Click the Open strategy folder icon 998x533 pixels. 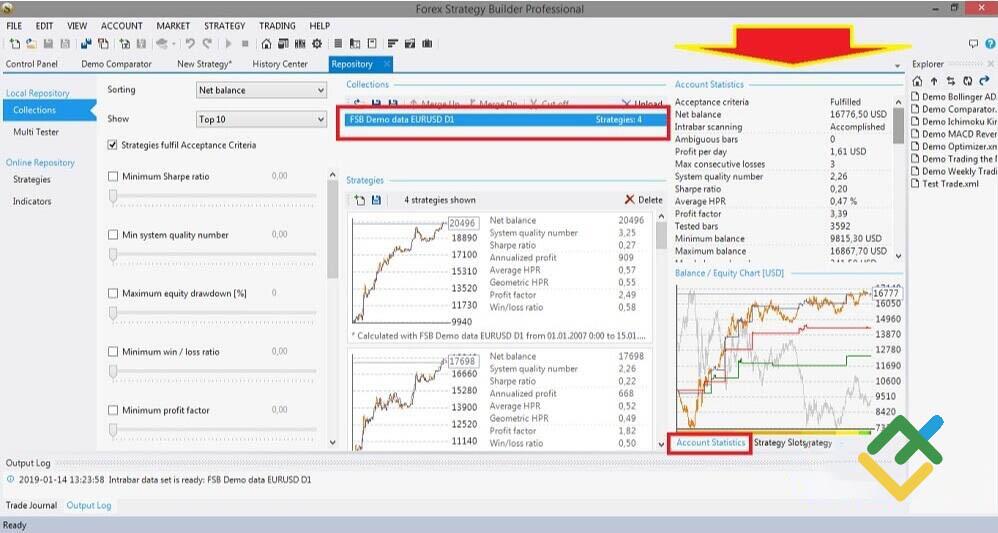(x=31, y=44)
